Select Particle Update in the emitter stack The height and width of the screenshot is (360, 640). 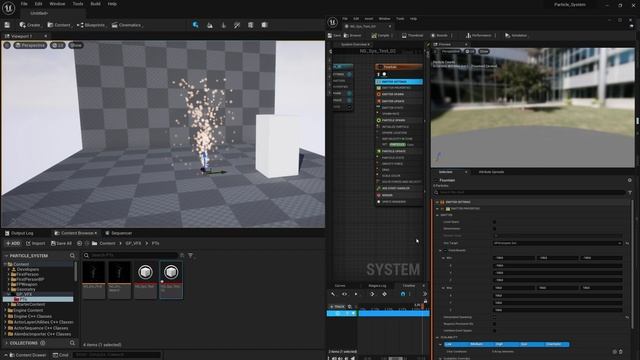tap(399, 151)
